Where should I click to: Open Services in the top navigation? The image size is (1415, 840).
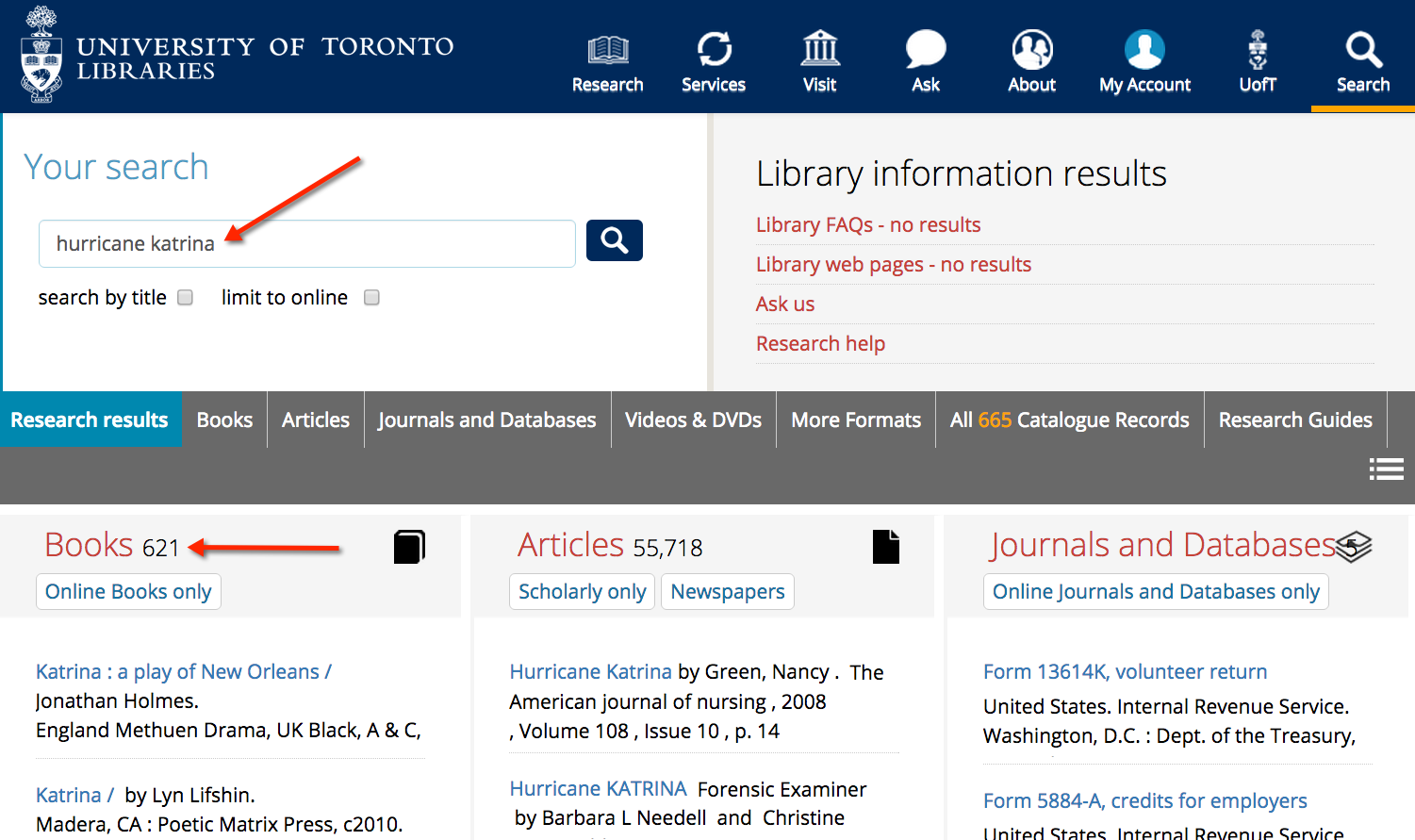tap(714, 62)
